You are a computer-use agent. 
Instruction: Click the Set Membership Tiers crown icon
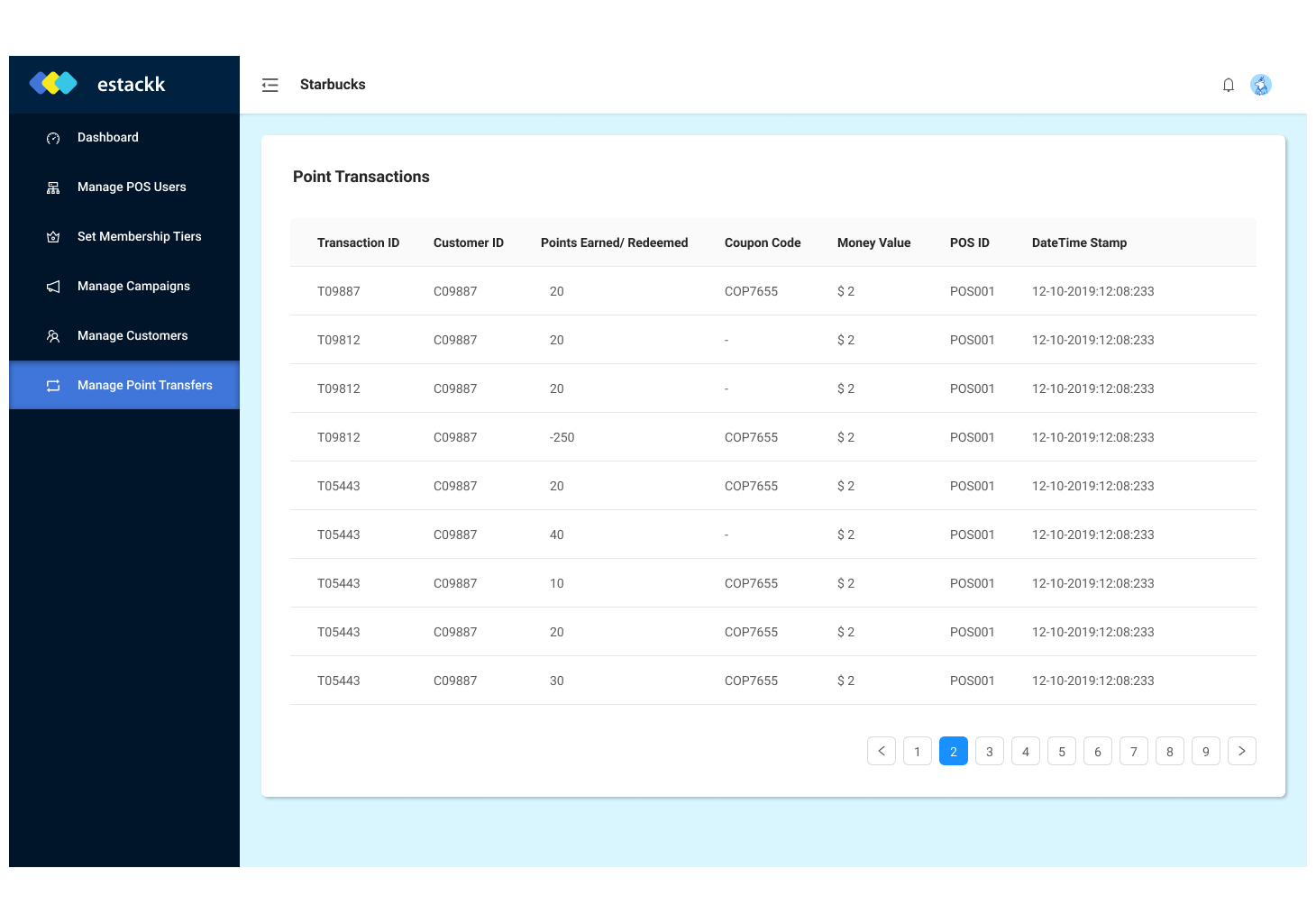[53, 237]
